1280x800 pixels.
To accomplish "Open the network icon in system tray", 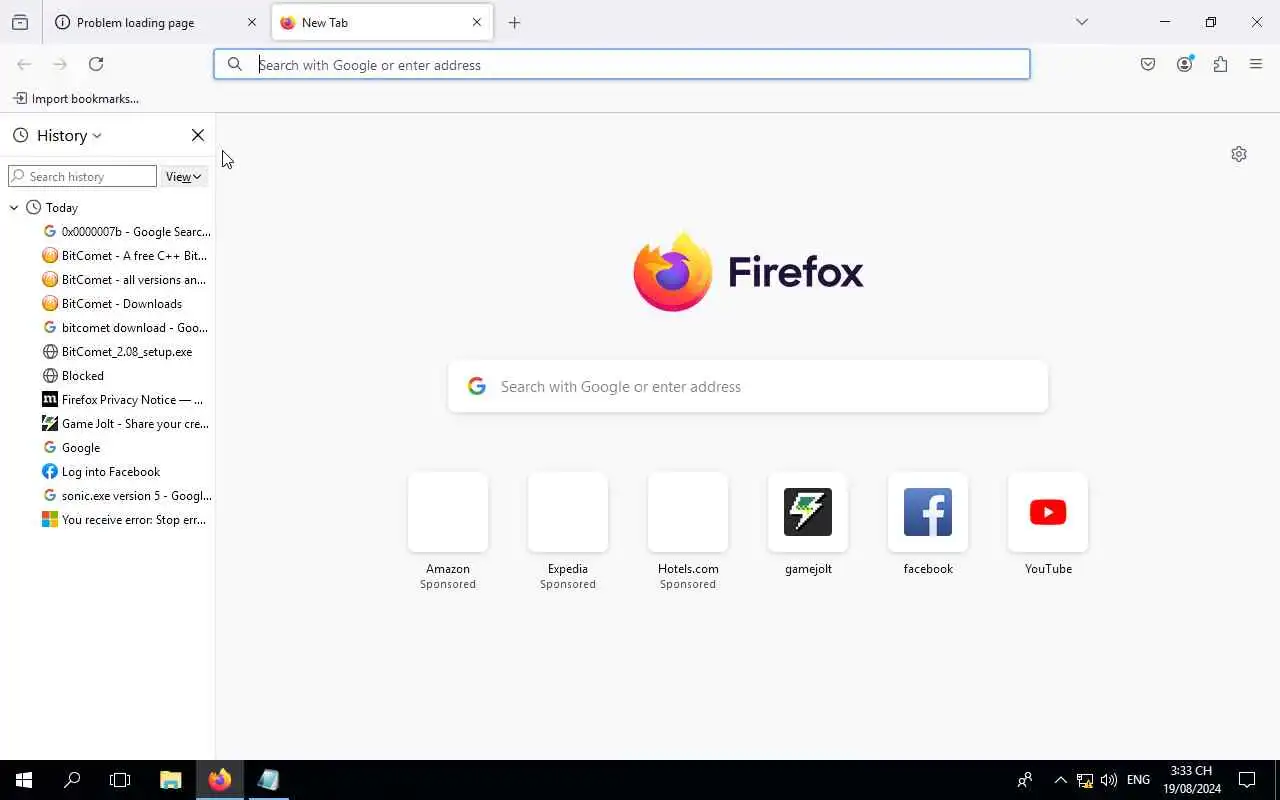I will pos(1085,780).
